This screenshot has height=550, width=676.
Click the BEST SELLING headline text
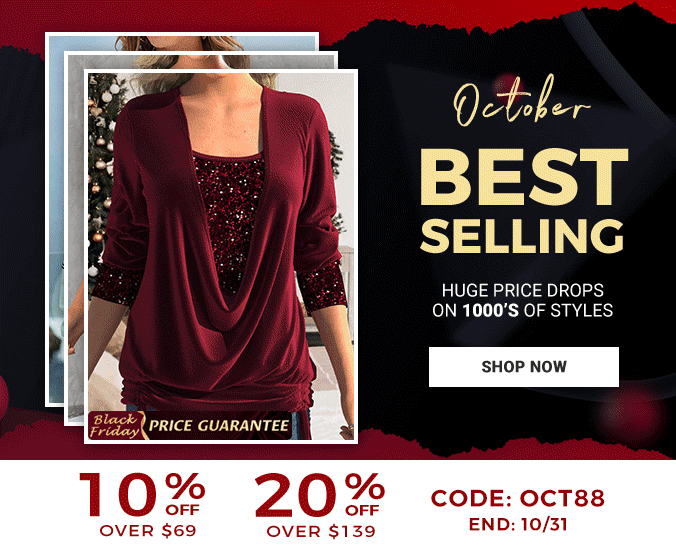pos(523,201)
